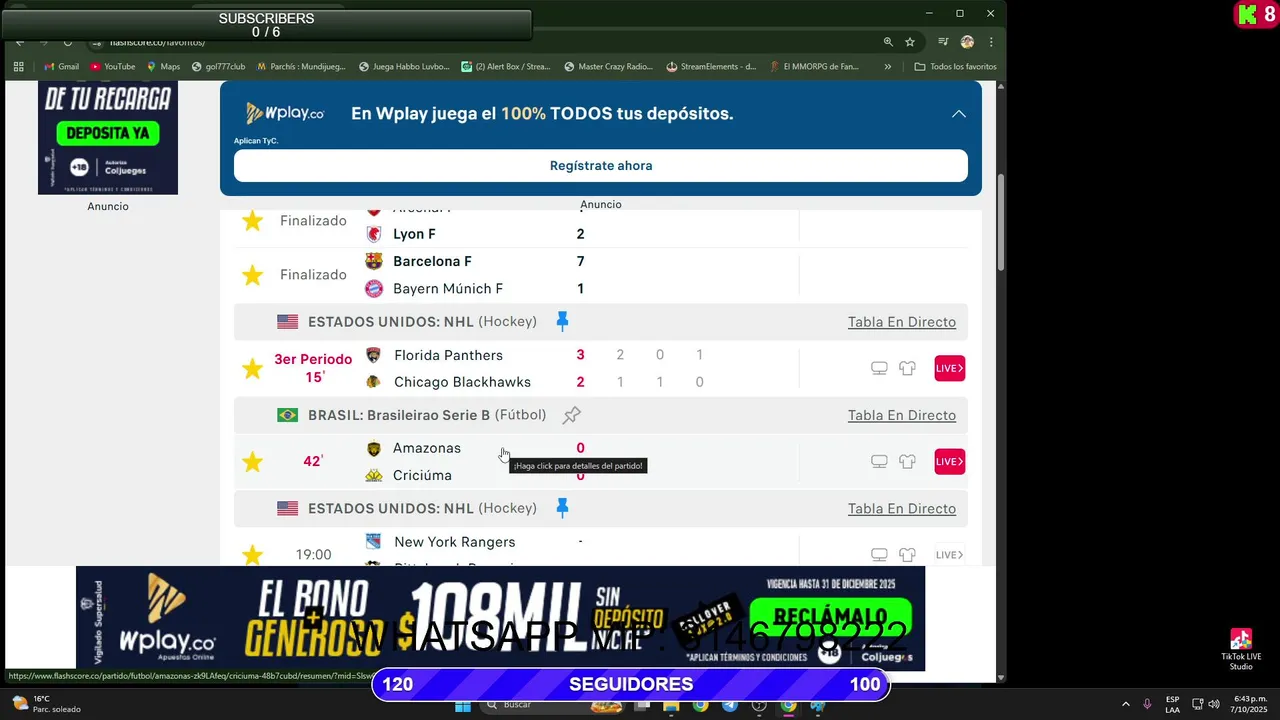This screenshot has height=720, width=1280.
Task: Open Tabla En Directo for first NHL section
Action: [902, 322]
